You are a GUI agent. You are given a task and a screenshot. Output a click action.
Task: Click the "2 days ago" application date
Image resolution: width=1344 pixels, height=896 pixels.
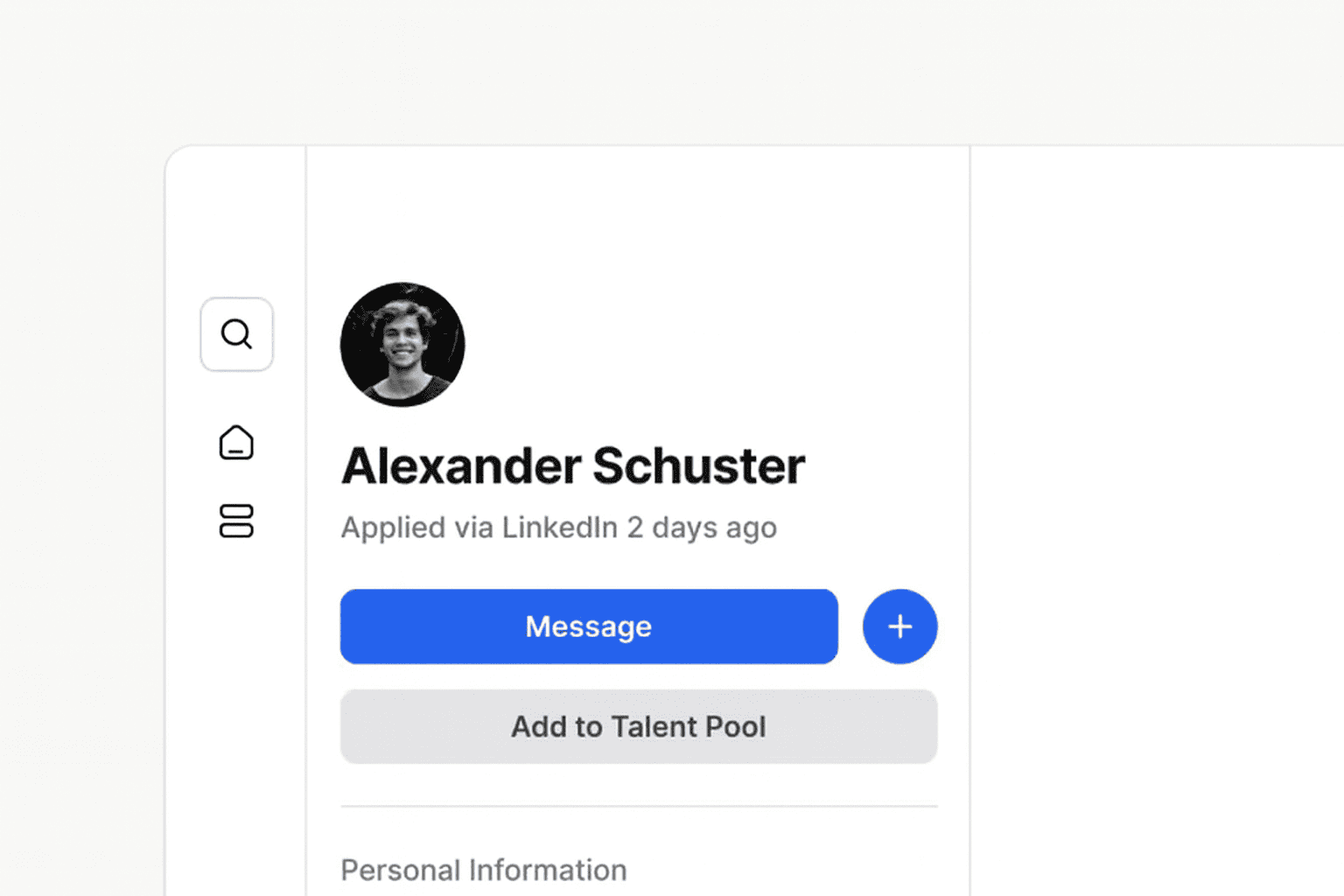point(702,528)
